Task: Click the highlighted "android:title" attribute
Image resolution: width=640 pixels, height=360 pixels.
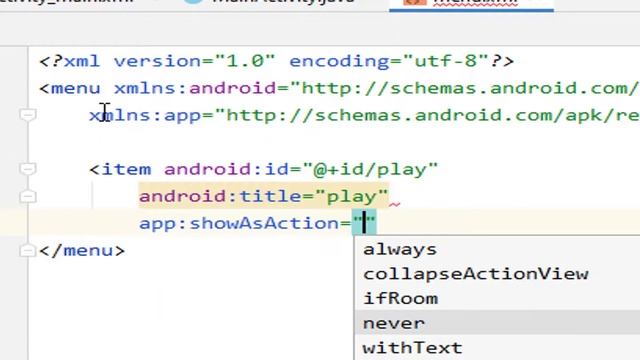Action: [x=220, y=196]
